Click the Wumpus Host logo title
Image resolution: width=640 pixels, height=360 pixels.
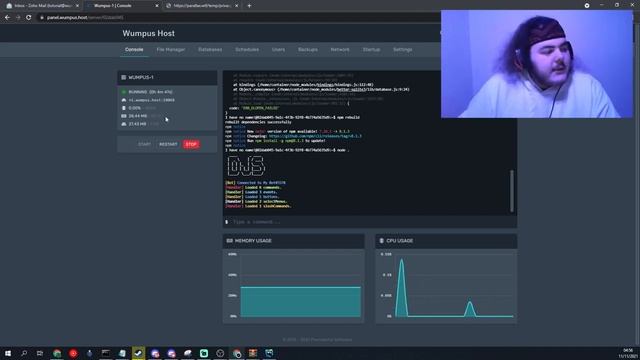click(149, 33)
